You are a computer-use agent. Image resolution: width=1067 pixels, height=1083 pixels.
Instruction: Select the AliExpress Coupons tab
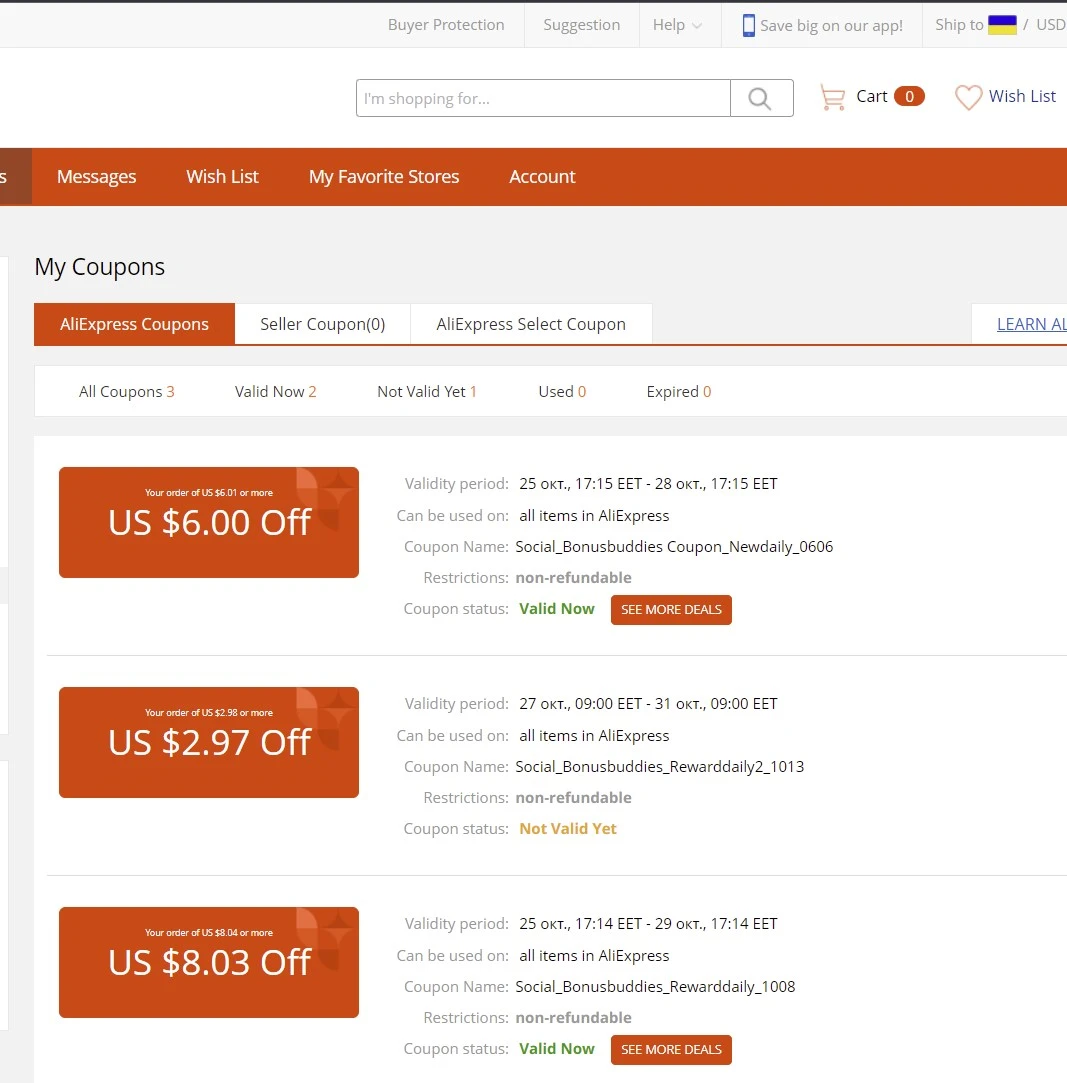pyautogui.click(x=134, y=324)
